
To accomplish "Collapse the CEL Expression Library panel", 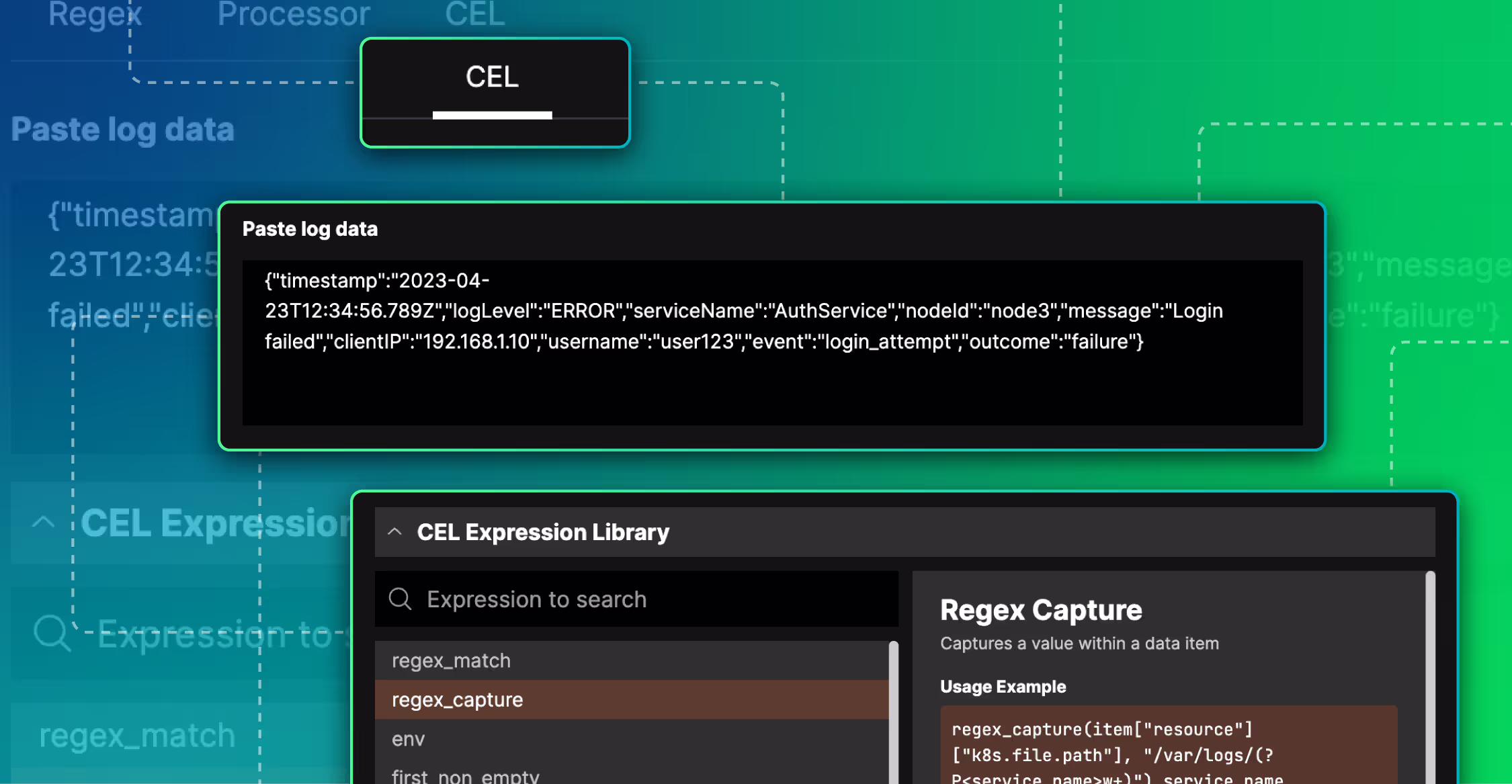I will (394, 531).
